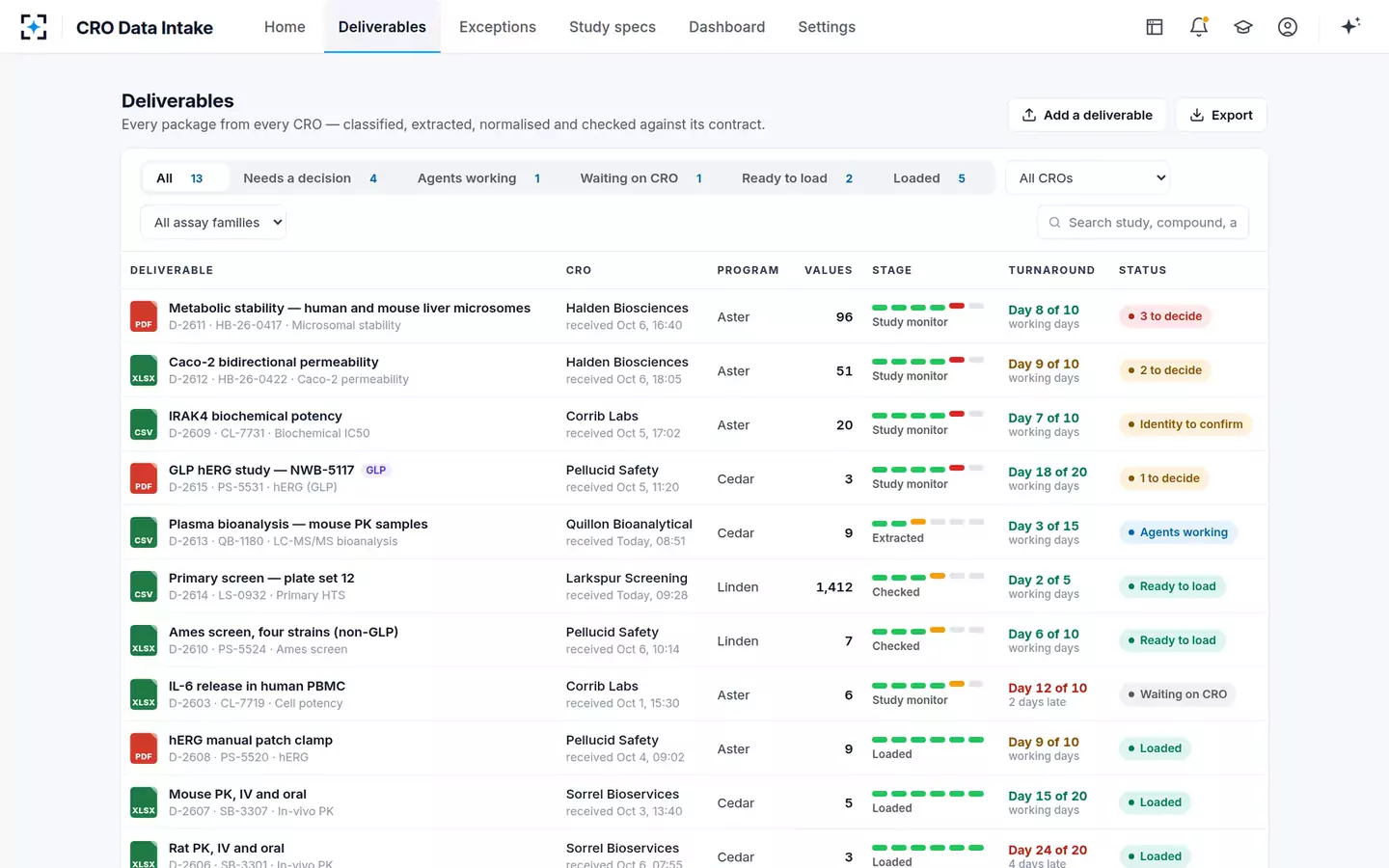Viewport: 1389px width, 868px height.
Task: Filter by Waiting on CRO
Action: point(641,178)
